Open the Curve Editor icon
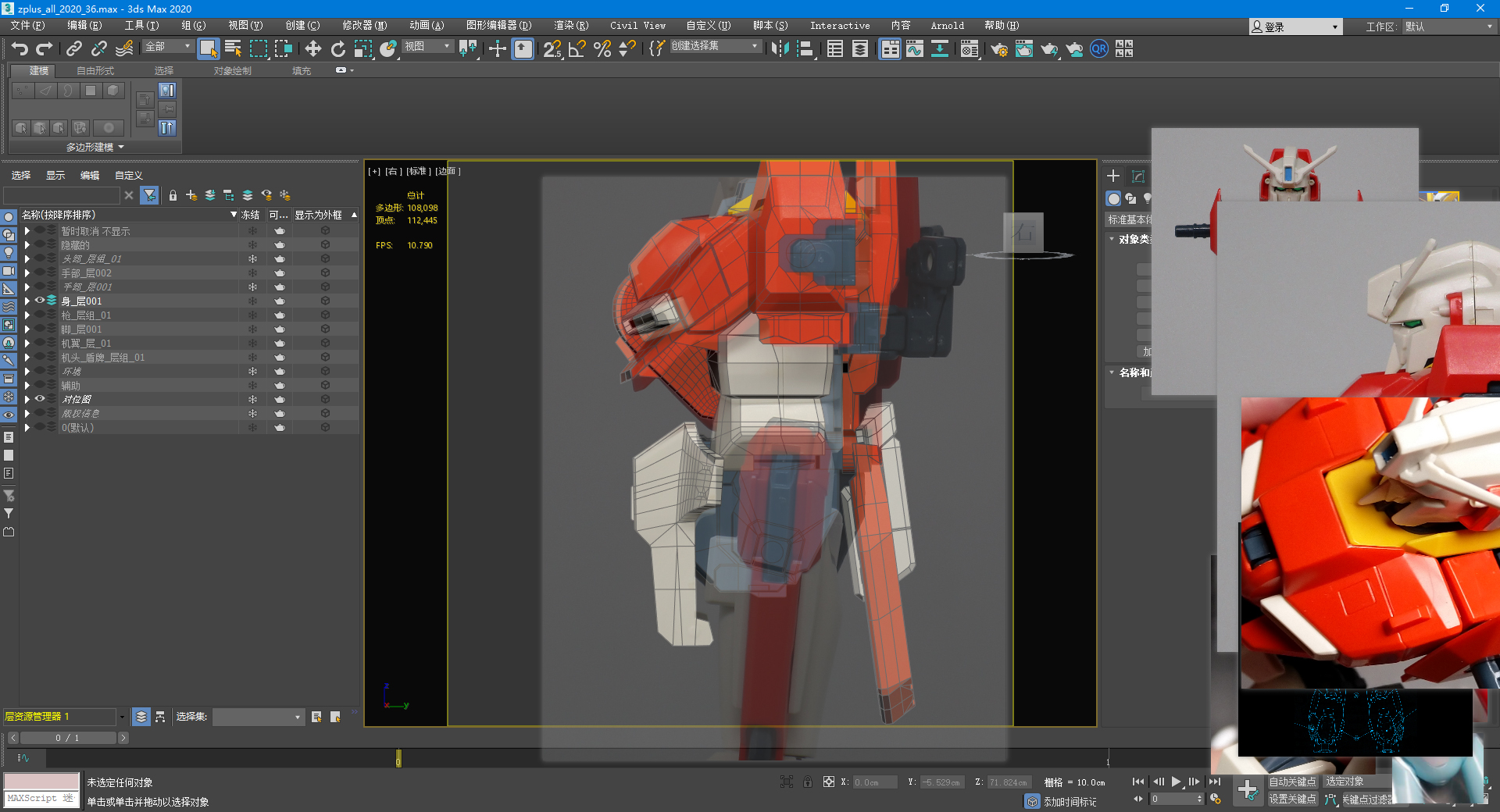1500x812 pixels. [x=914, y=49]
